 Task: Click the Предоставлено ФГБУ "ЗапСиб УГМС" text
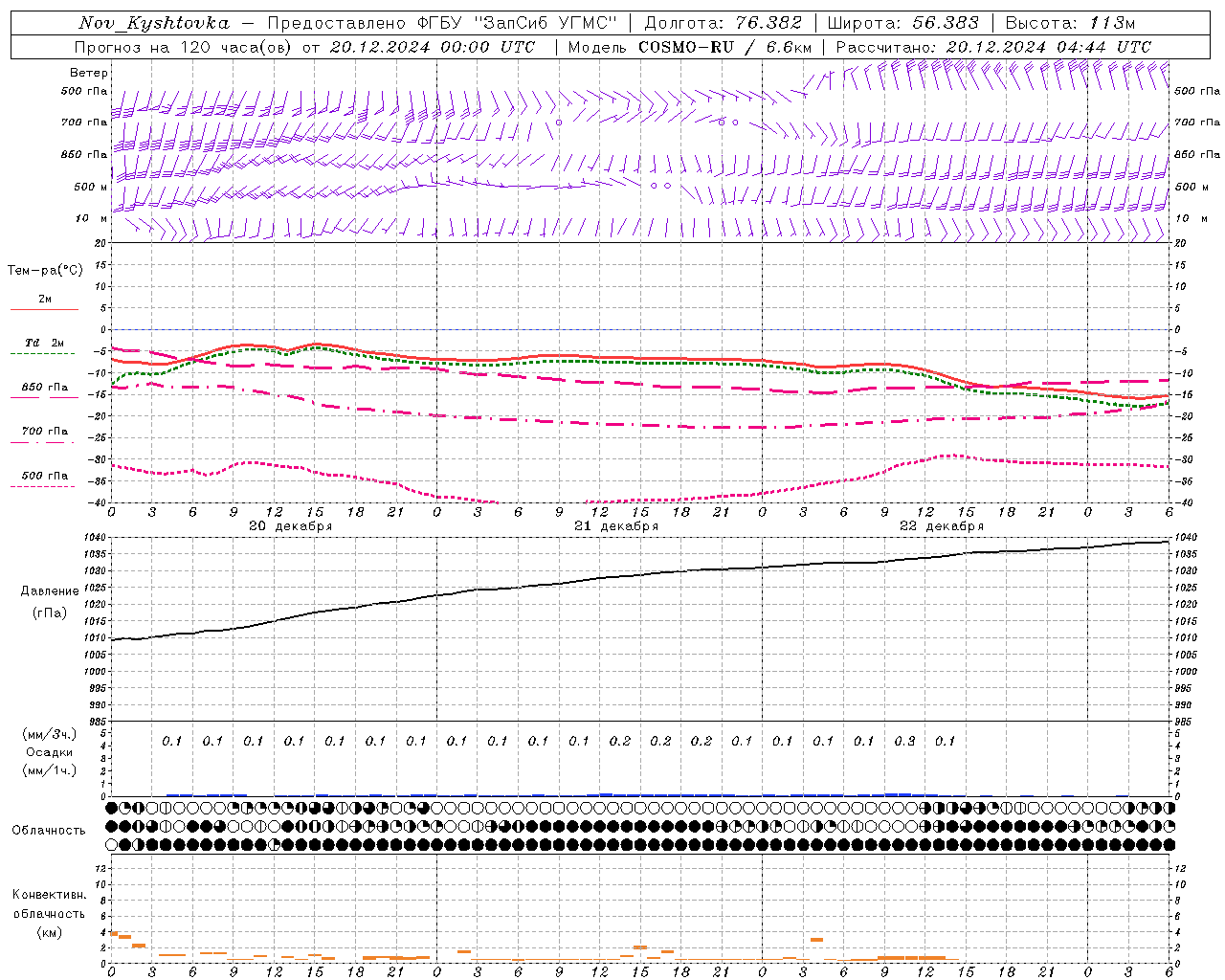442,23
